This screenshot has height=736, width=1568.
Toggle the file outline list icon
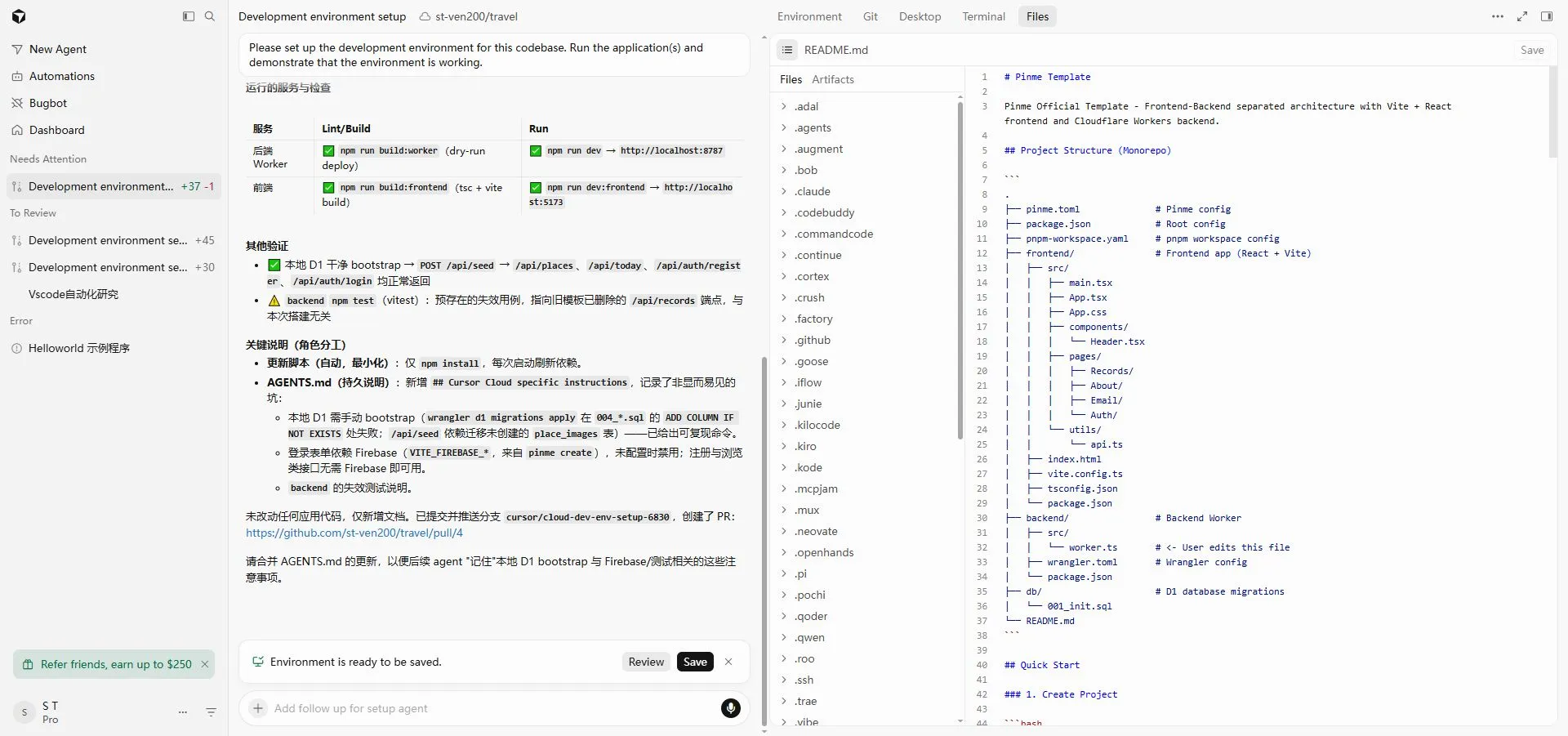[x=787, y=50]
